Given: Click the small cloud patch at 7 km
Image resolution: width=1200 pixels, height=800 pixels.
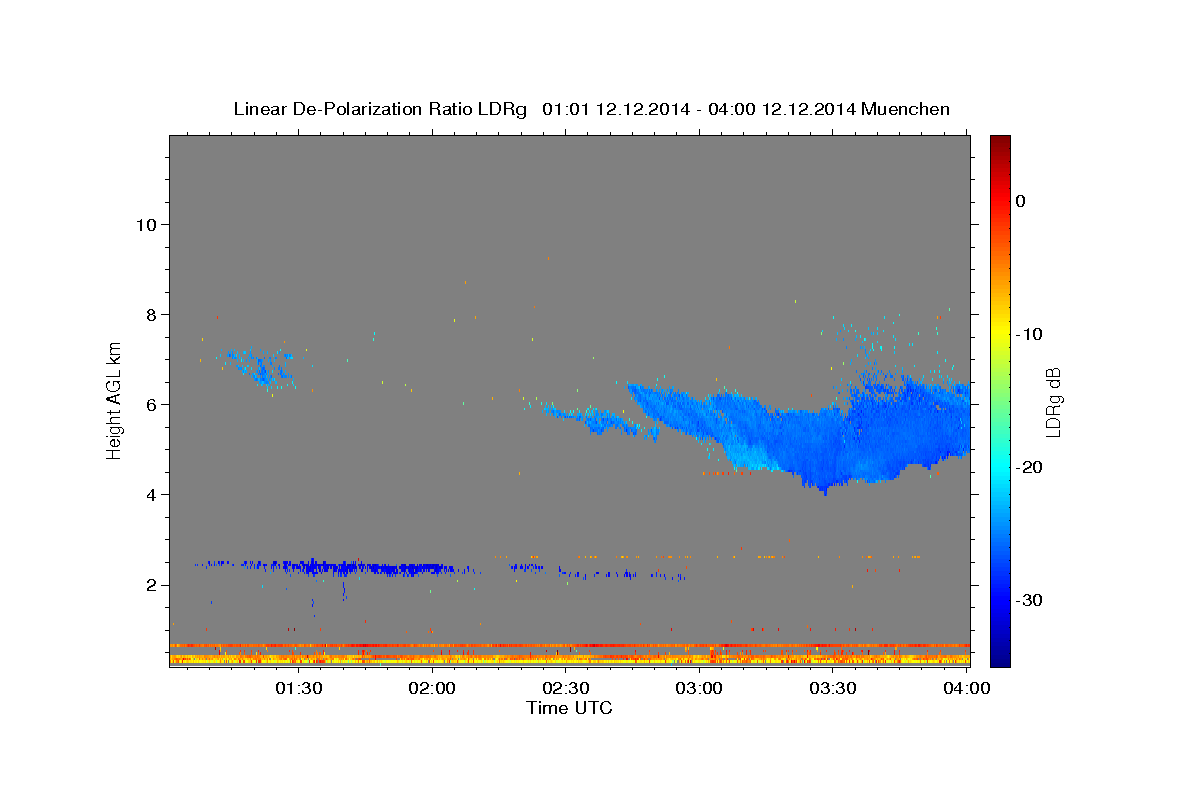Looking at the screenshot, I should 258,366.
